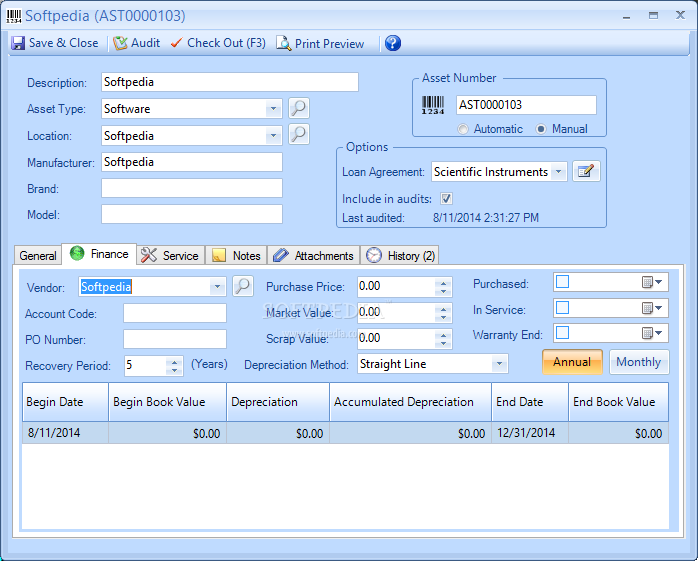Enable the In Service date checkbox

(x=563, y=308)
